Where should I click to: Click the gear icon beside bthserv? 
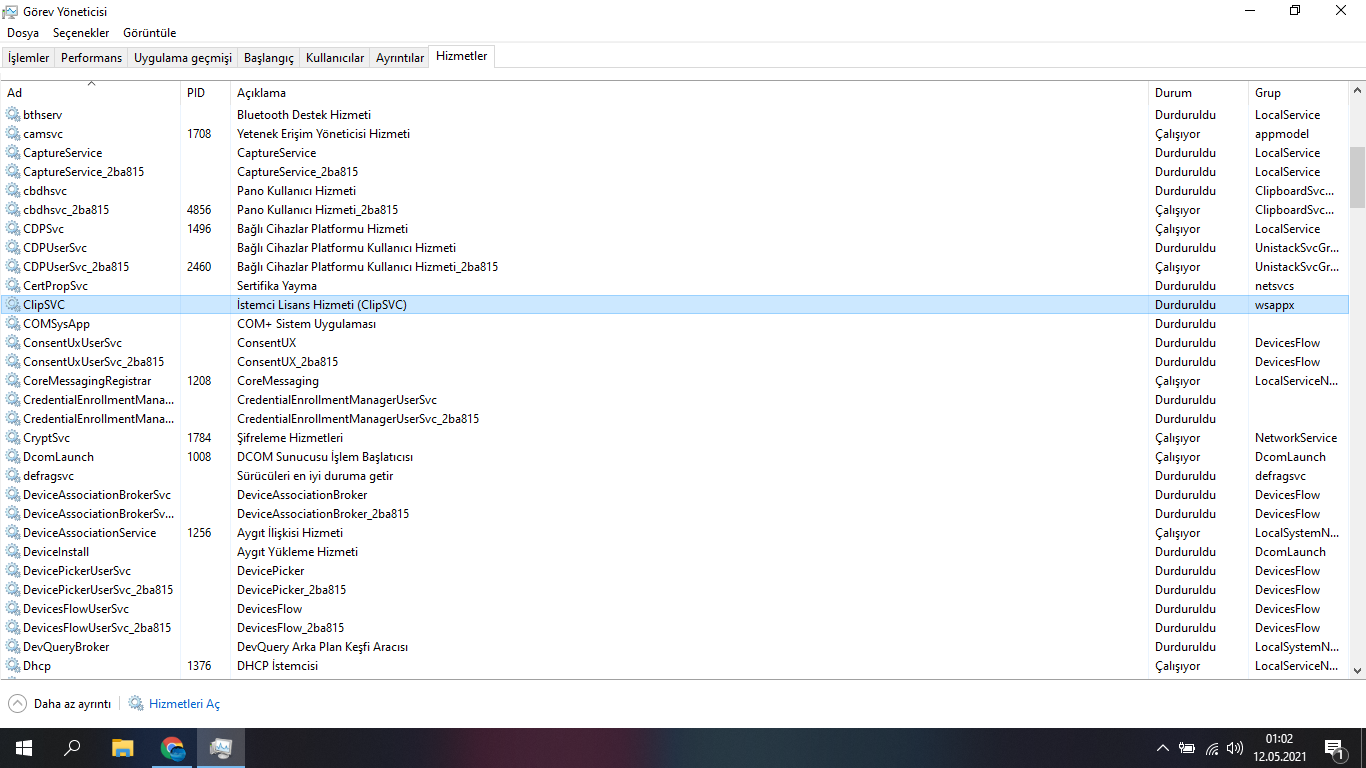[x=13, y=115]
